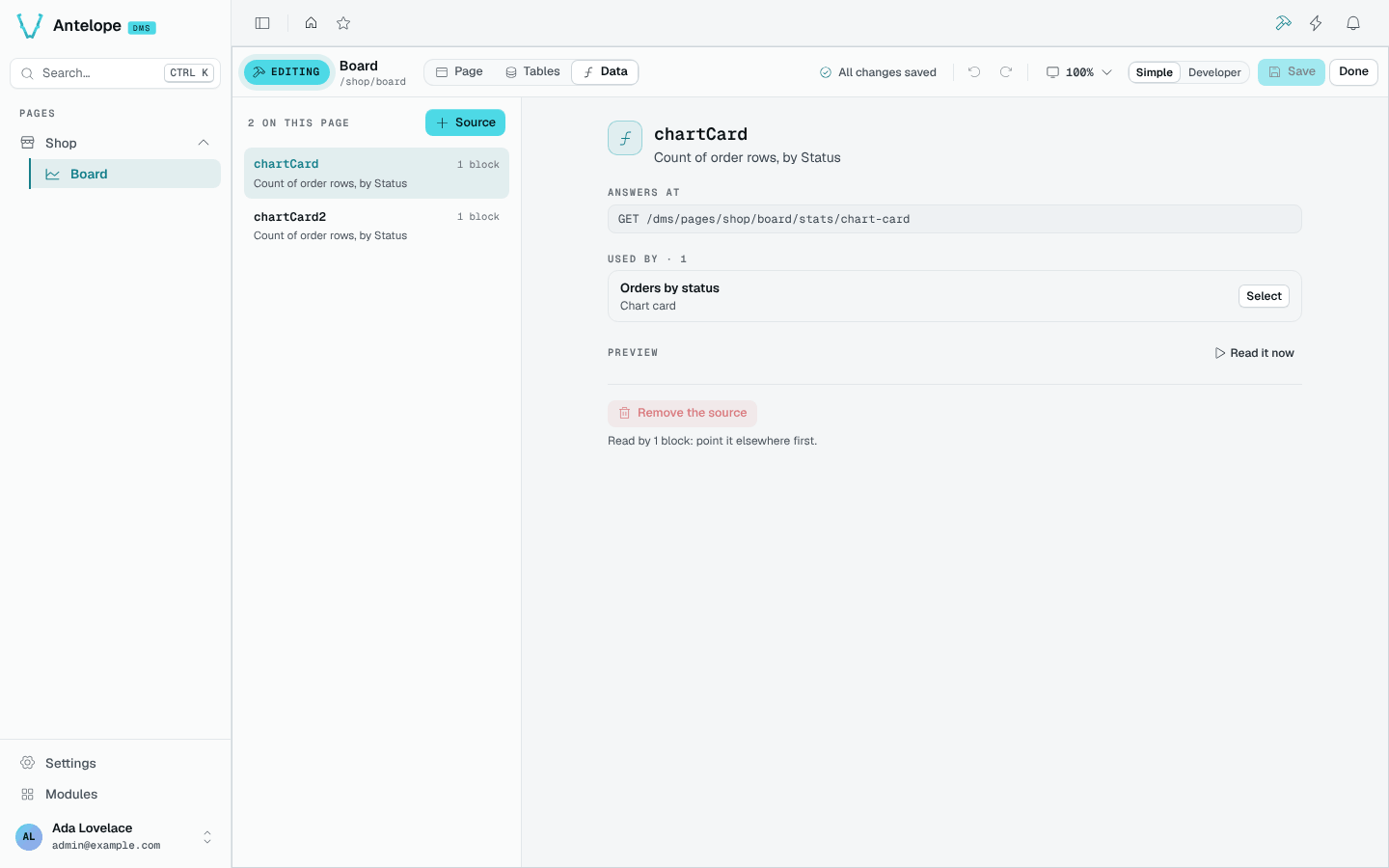1389x868 pixels.
Task: Click the /shop/board path text
Action: point(372,82)
